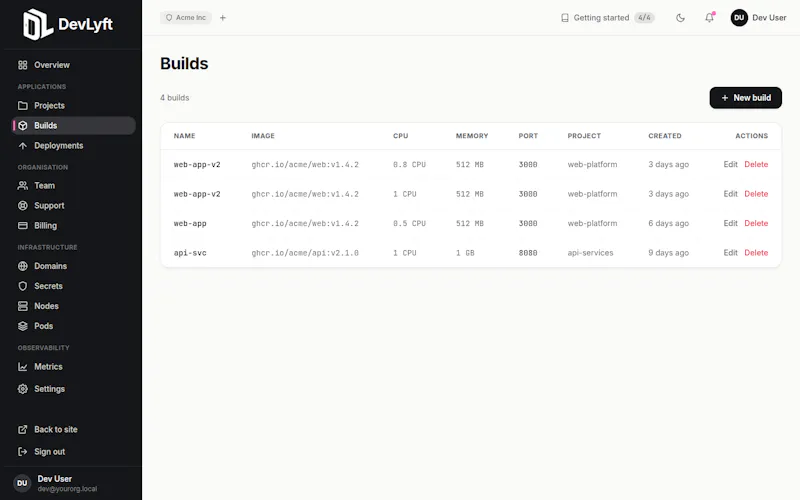Delete the api-svc build
Viewport: 800px width, 500px height.
click(756, 253)
